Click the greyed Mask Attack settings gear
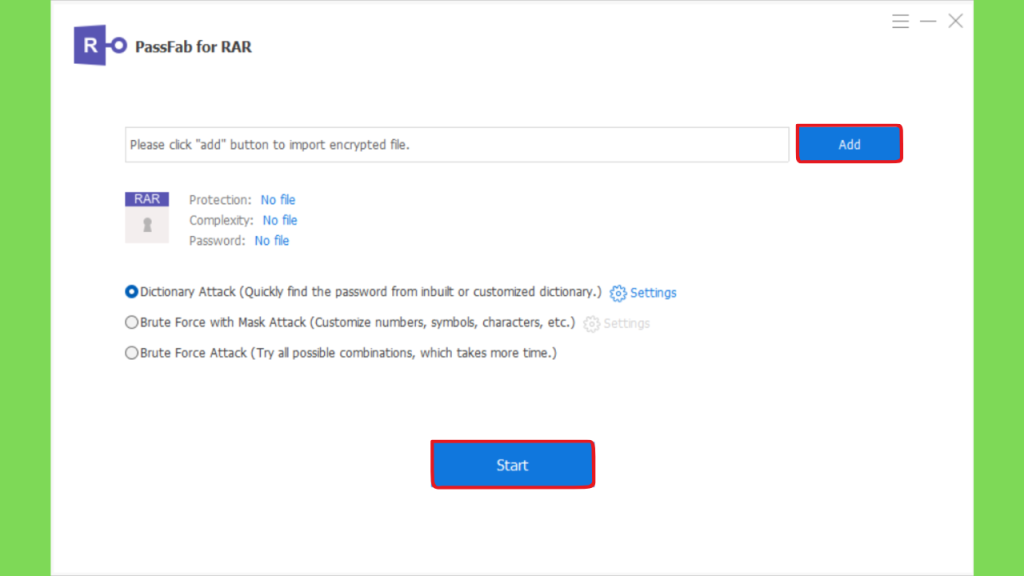The width and height of the screenshot is (1024, 576). [x=592, y=324]
